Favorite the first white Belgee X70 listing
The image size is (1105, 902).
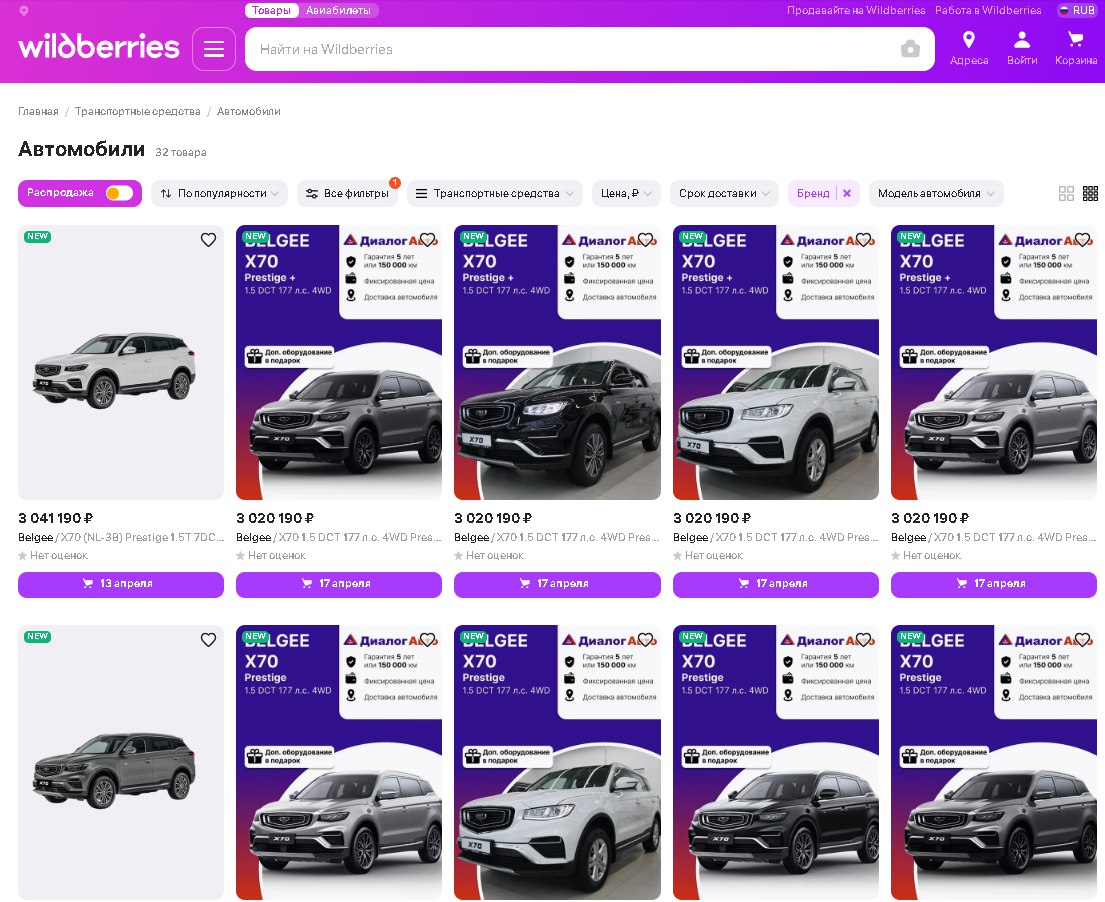[208, 240]
